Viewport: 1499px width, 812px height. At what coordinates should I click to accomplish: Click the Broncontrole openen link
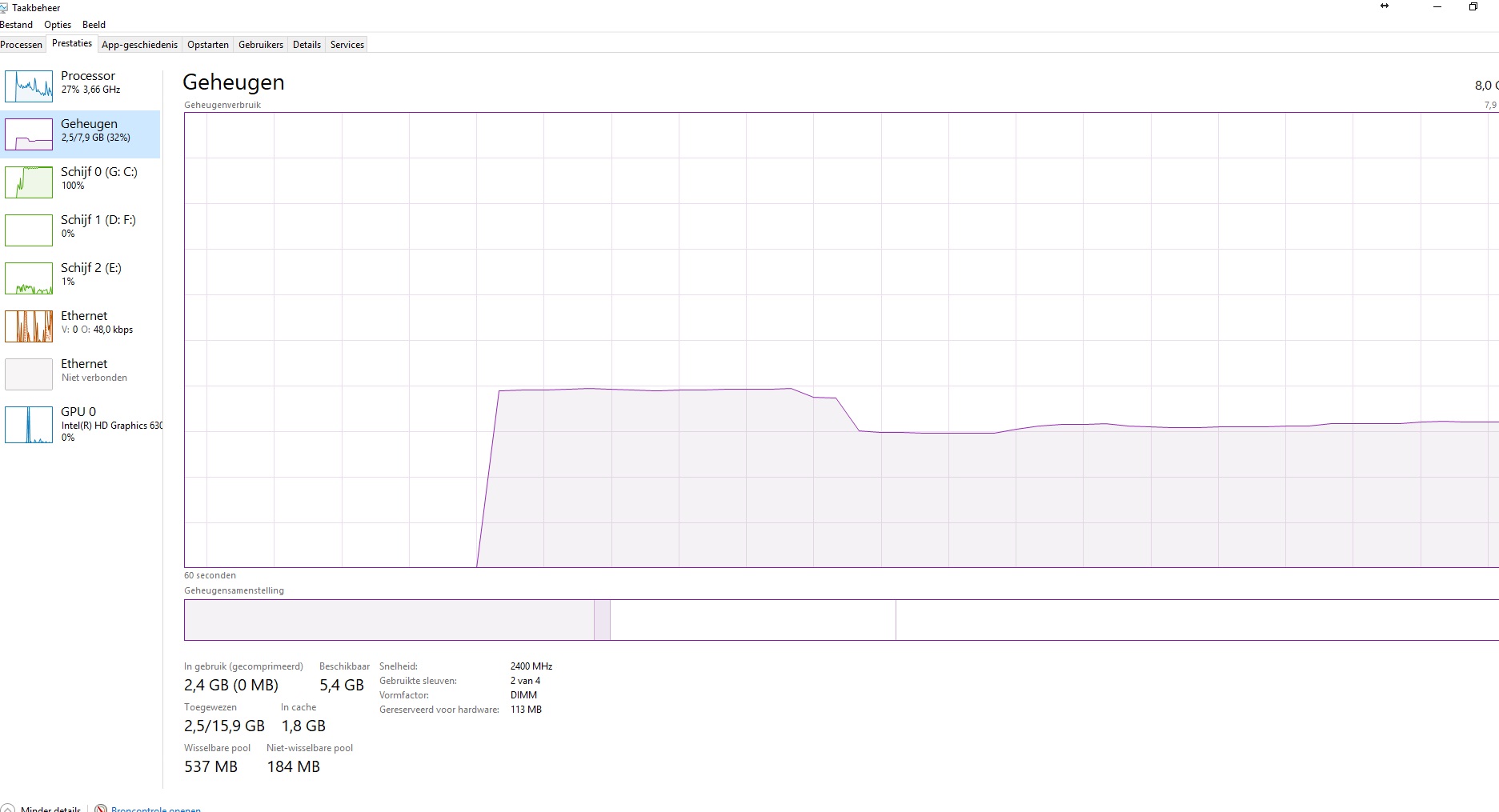156,808
